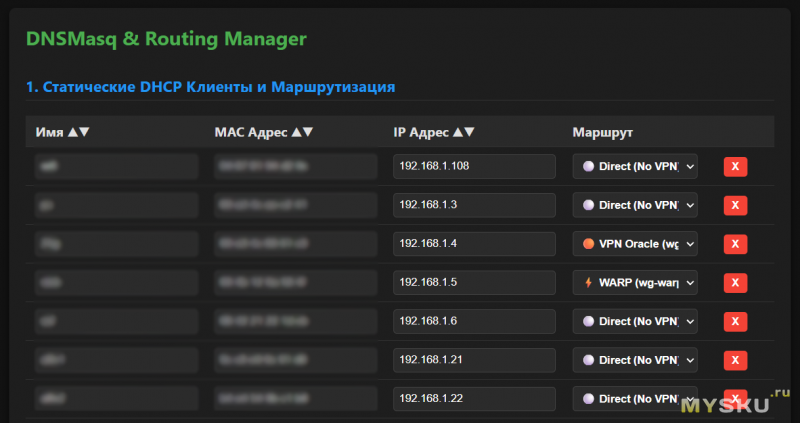Open route dropdown for 192.168.1.6

pos(635,321)
